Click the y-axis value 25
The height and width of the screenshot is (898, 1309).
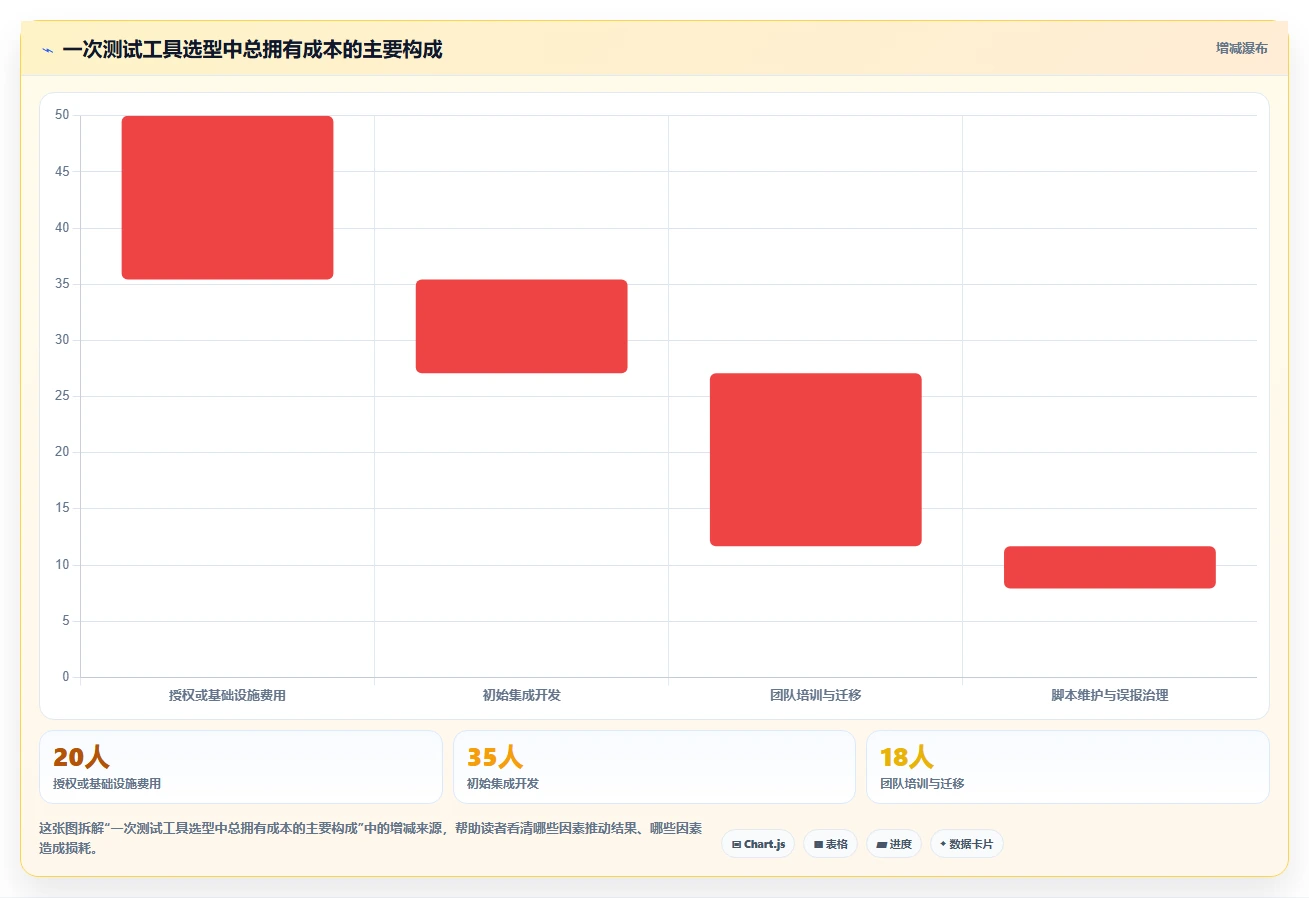(62, 396)
